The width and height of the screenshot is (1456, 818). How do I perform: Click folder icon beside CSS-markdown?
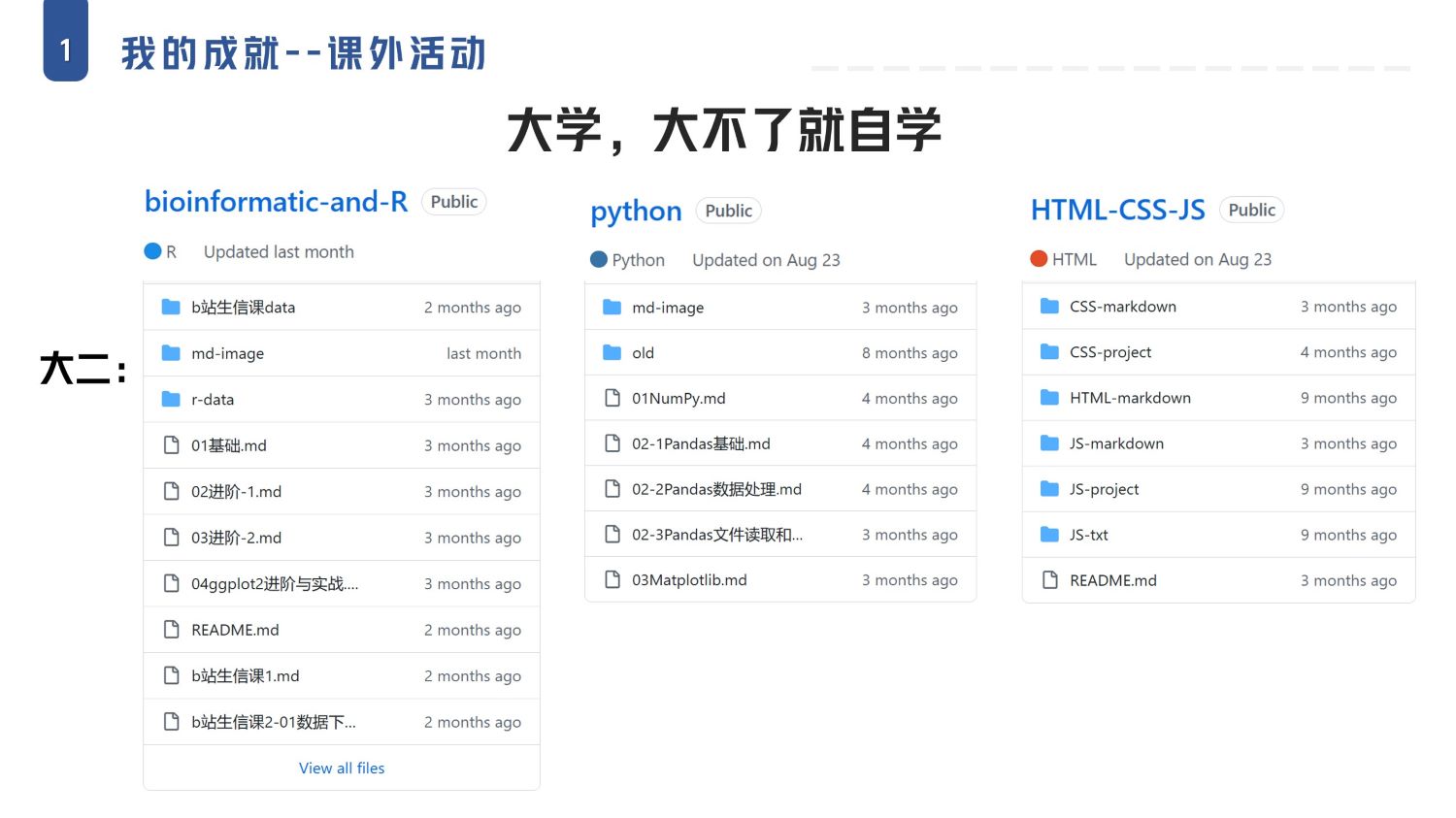(1049, 307)
